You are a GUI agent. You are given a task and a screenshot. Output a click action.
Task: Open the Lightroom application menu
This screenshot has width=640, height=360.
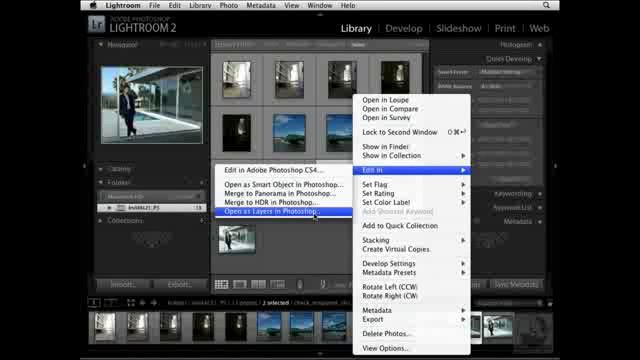point(123,5)
